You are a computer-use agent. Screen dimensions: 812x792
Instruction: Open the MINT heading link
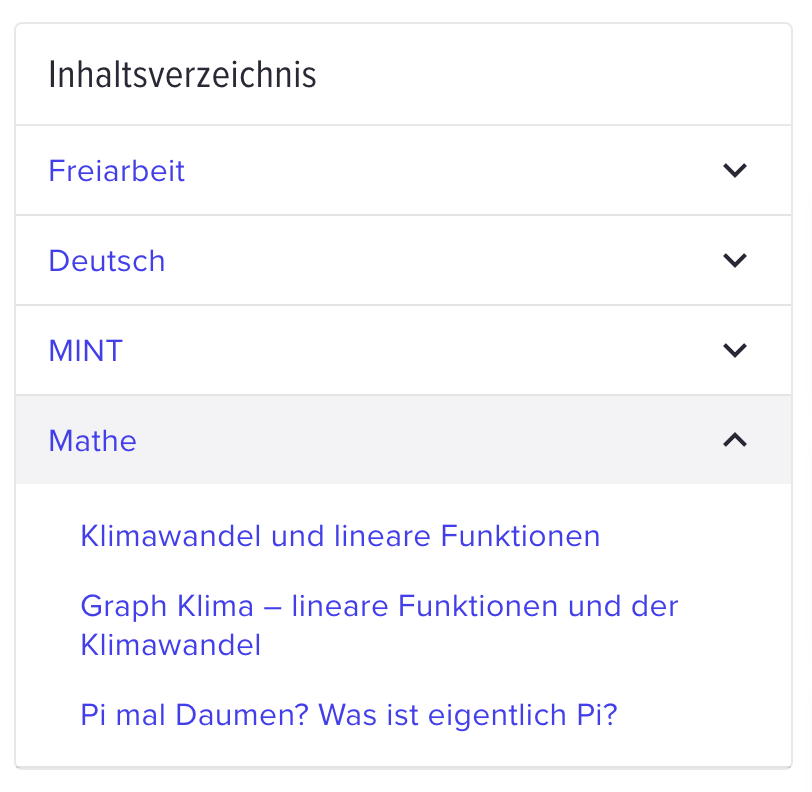pyautogui.click(x=85, y=350)
